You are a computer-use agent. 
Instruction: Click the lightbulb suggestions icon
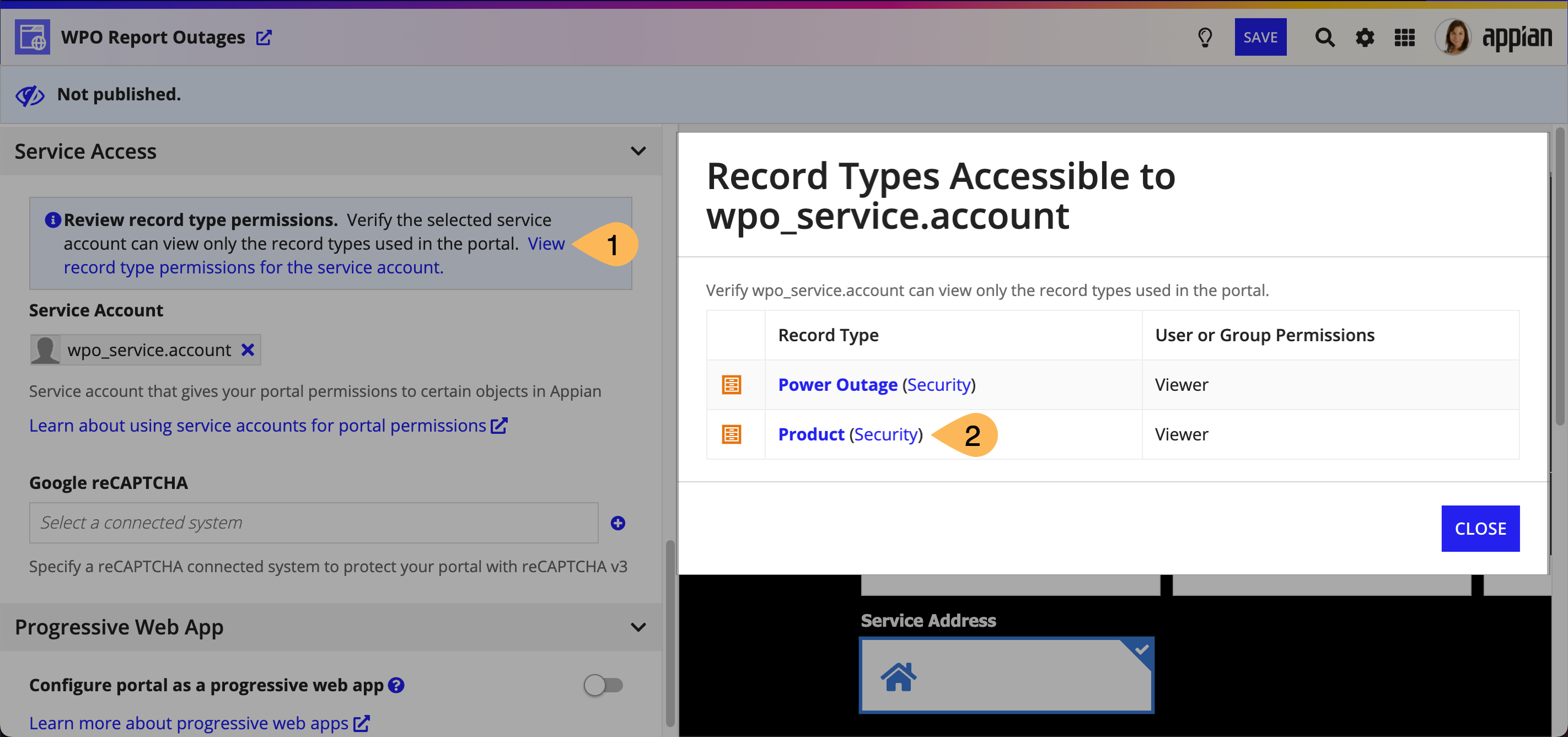1205,37
